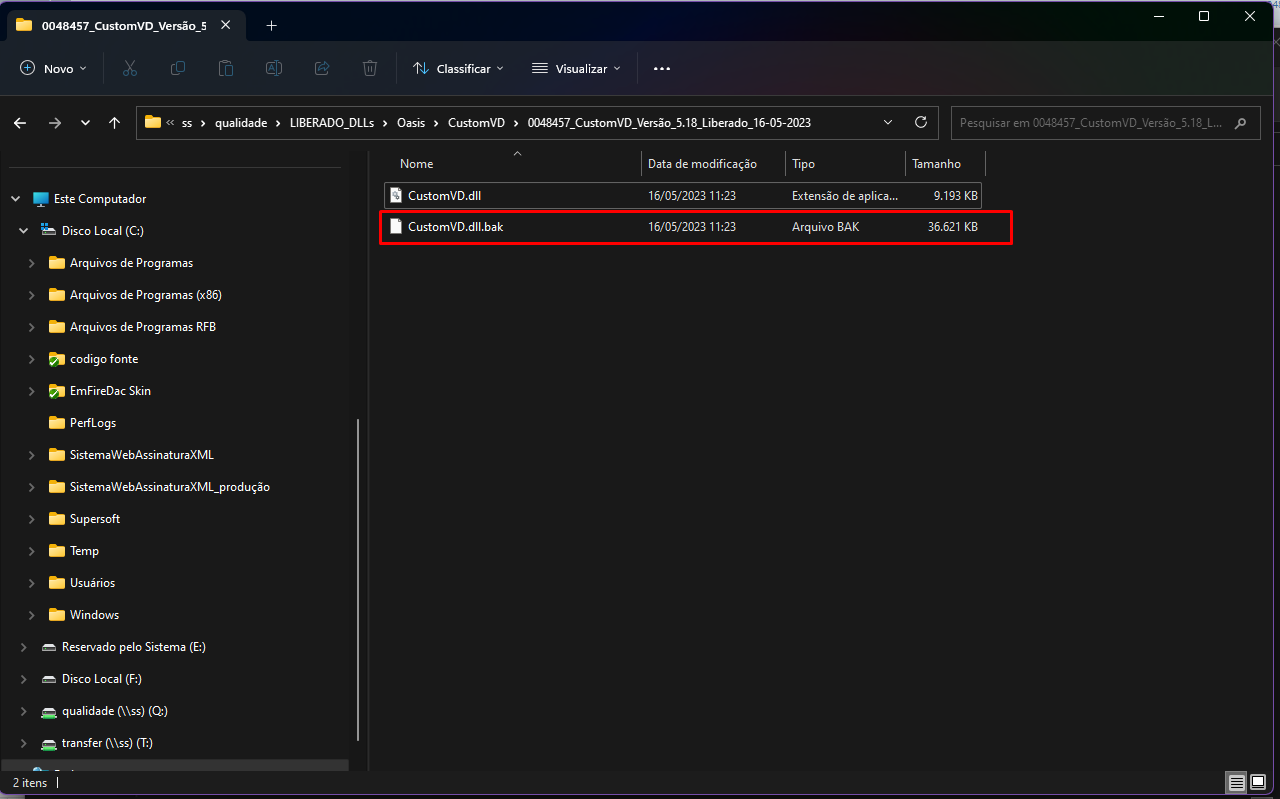Expand the Arquivos de Programas folder
This screenshot has width=1280, height=799.
(31, 263)
